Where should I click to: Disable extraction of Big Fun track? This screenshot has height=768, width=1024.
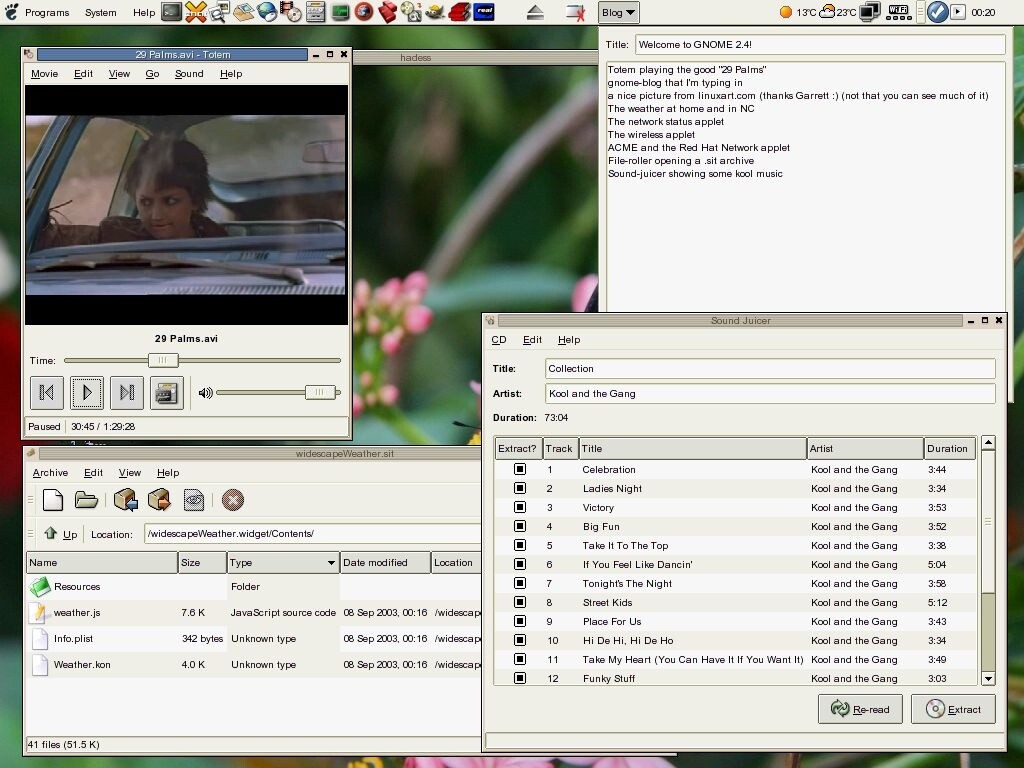tap(519, 526)
